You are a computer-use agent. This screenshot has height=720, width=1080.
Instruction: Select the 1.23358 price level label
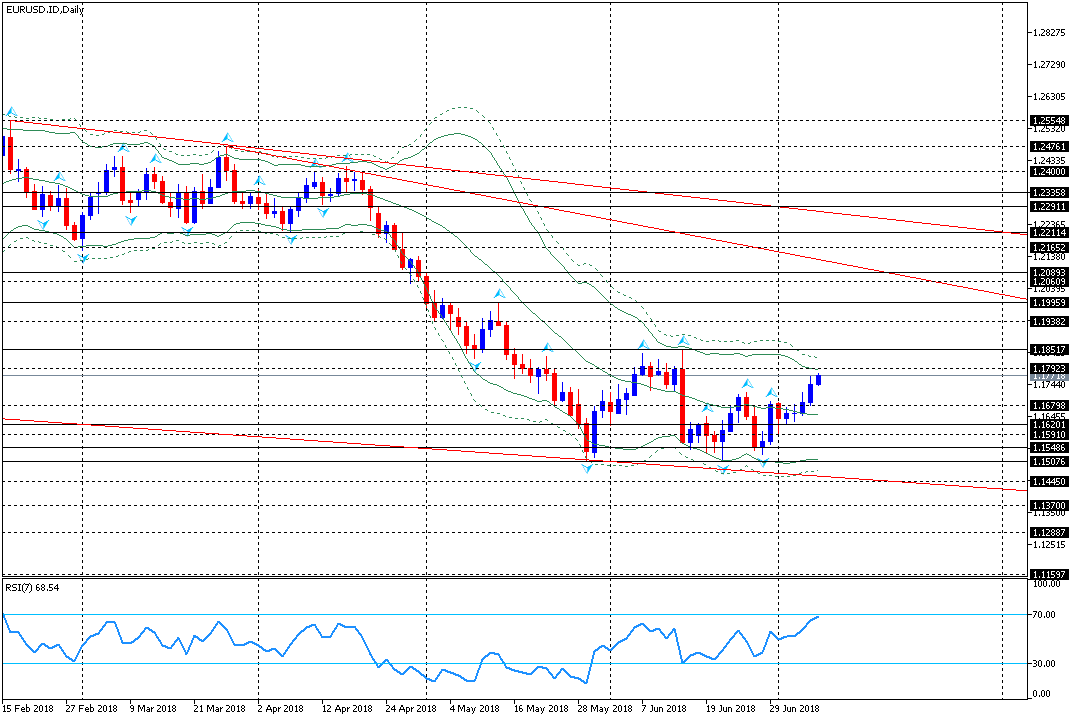[1049, 193]
